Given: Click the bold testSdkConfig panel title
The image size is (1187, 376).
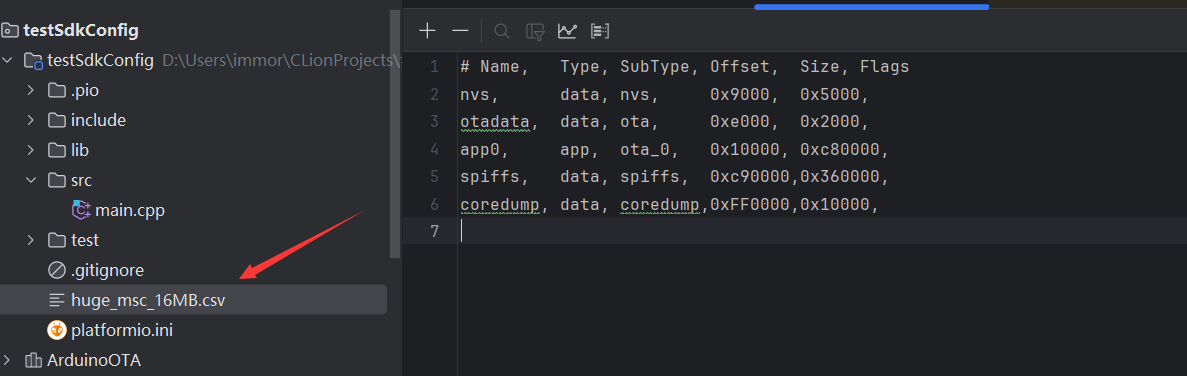Looking at the screenshot, I should coord(81,30).
